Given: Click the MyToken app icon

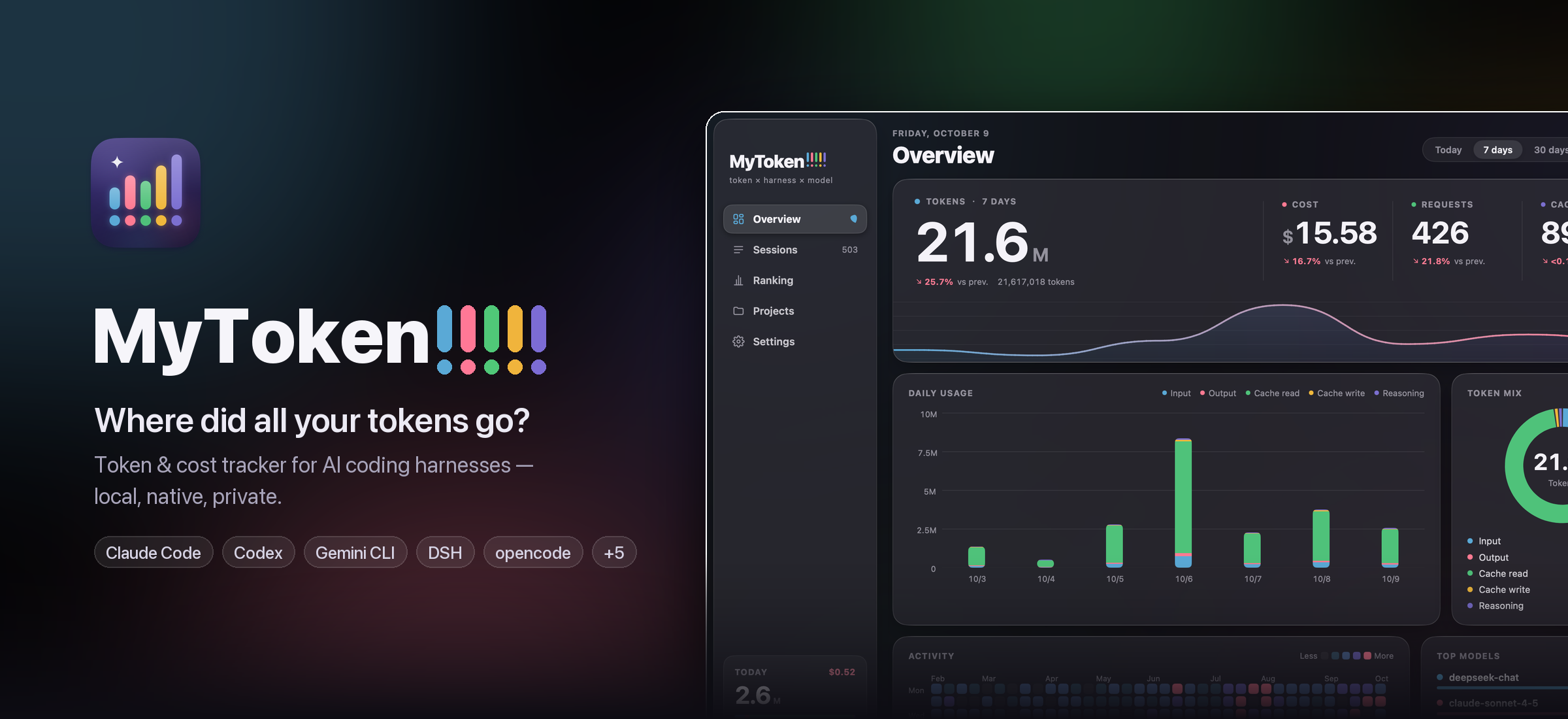Looking at the screenshot, I should pyautogui.click(x=146, y=192).
